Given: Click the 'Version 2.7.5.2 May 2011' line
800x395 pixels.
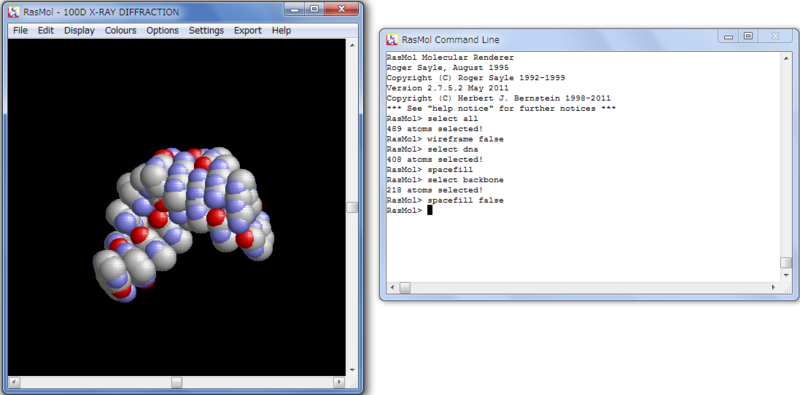Looking at the screenshot, I should coord(447,88).
